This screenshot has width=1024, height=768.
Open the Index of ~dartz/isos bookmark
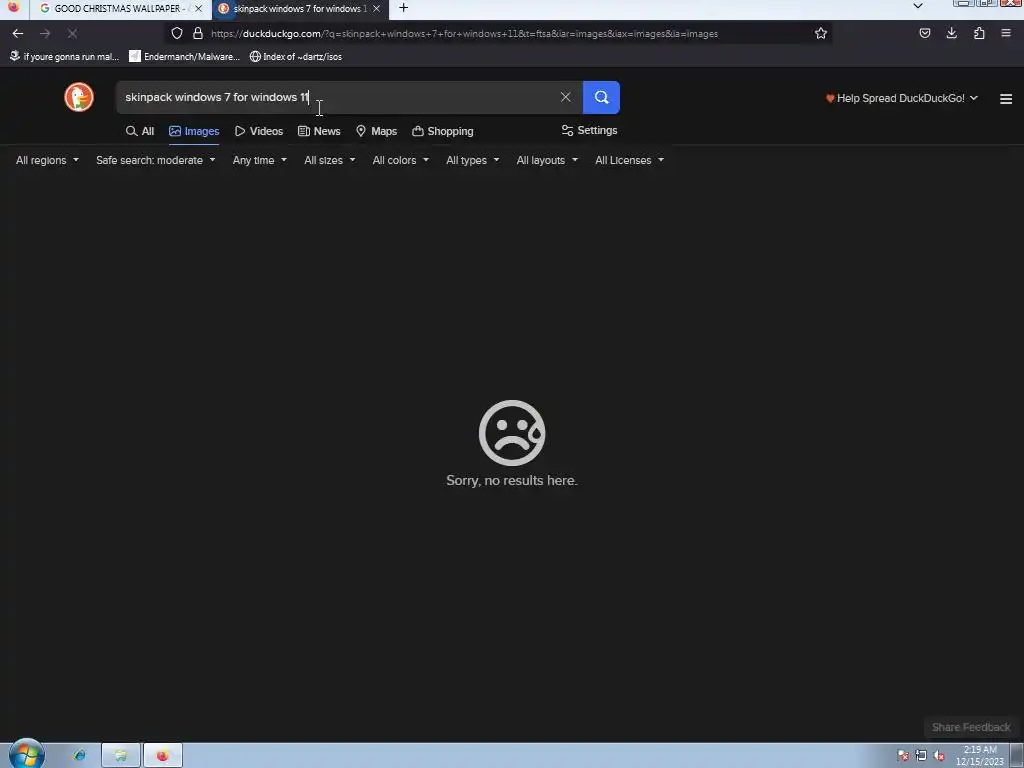pyautogui.click(x=296, y=57)
